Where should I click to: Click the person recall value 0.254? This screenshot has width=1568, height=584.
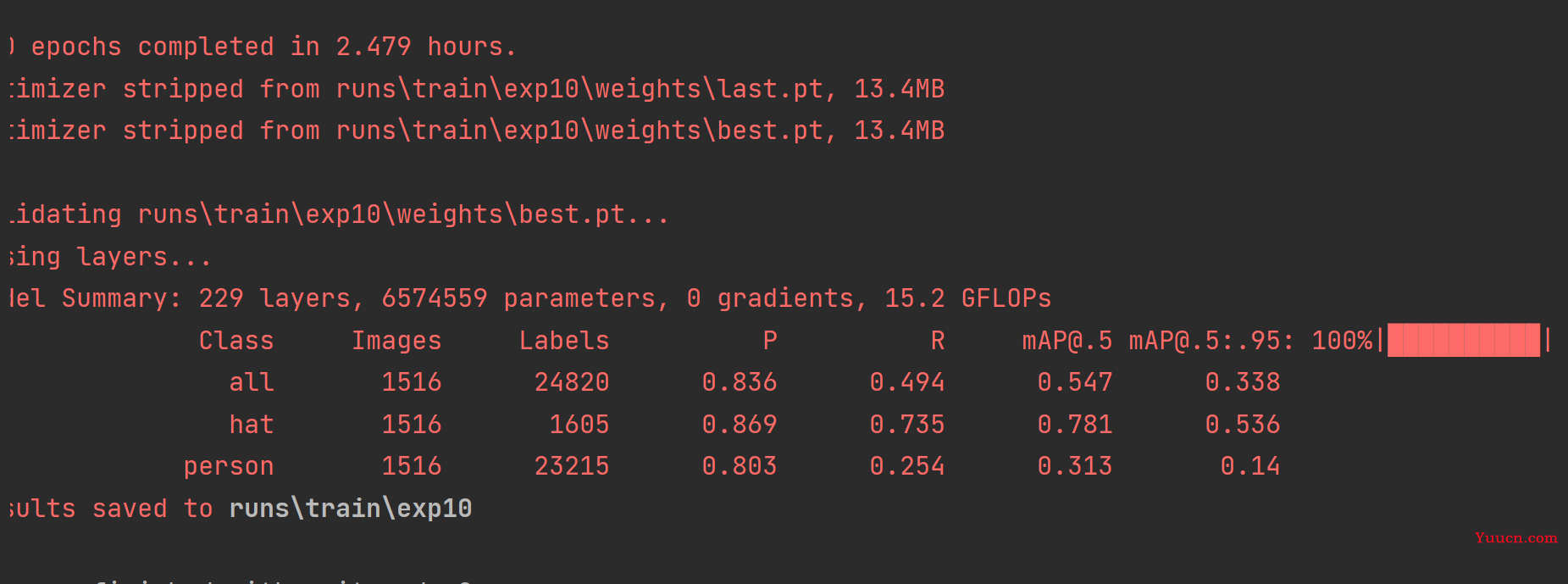(x=907, y=466)
